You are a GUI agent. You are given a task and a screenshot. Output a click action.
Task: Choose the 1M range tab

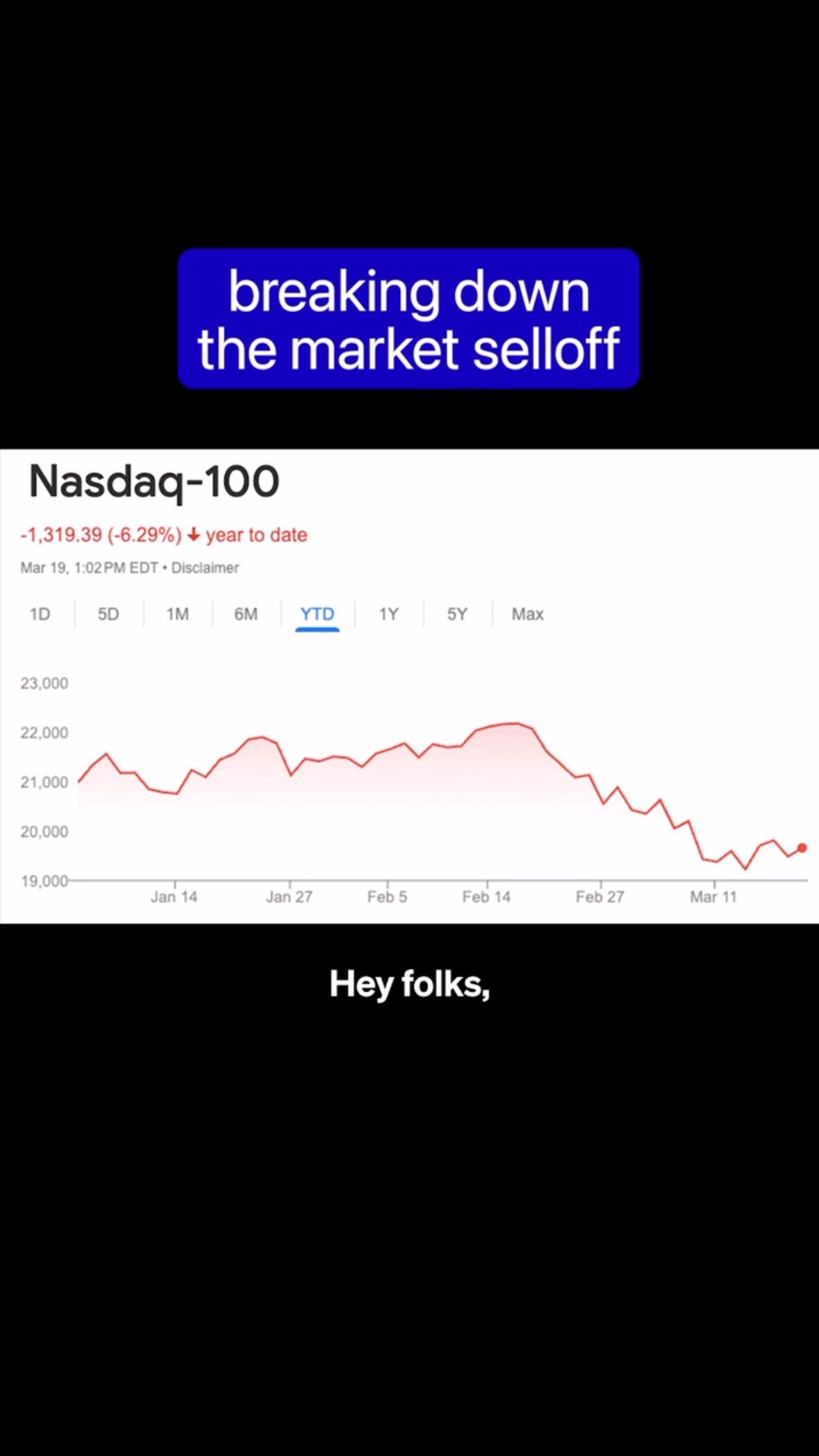pos(177,614)
